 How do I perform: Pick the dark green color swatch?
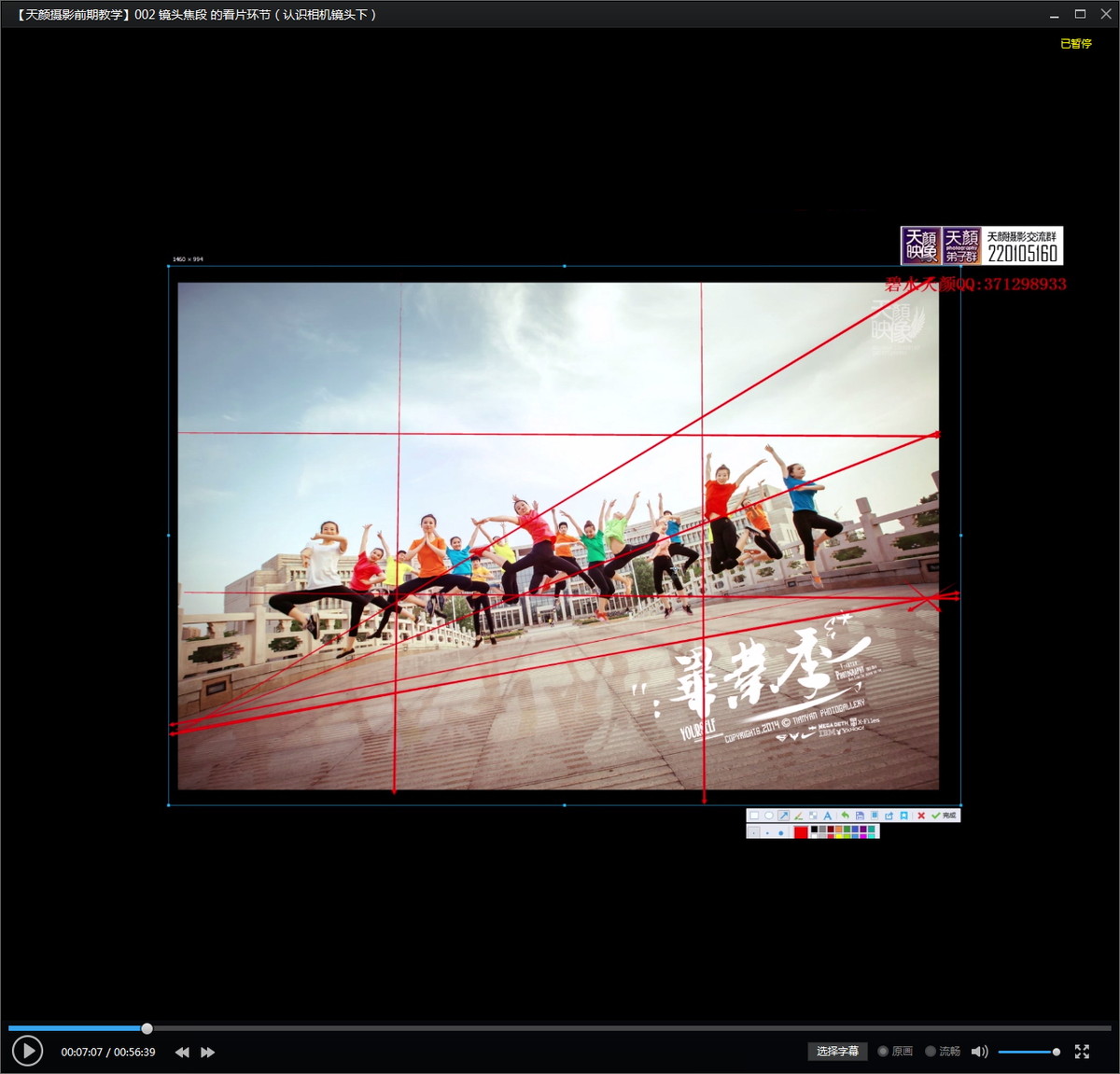(847, 829)
